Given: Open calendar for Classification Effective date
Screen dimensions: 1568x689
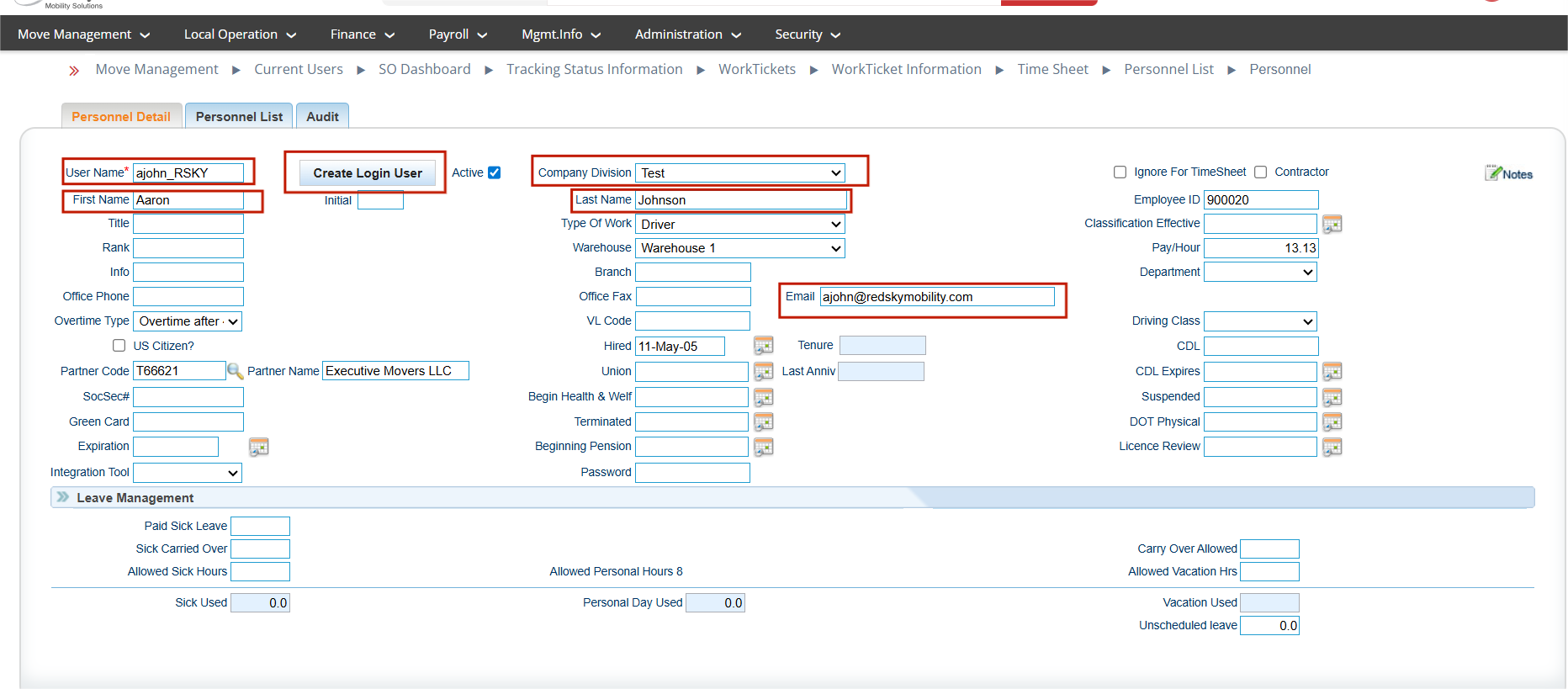Looking at the screenshot, I should [x=1332, y=224].
